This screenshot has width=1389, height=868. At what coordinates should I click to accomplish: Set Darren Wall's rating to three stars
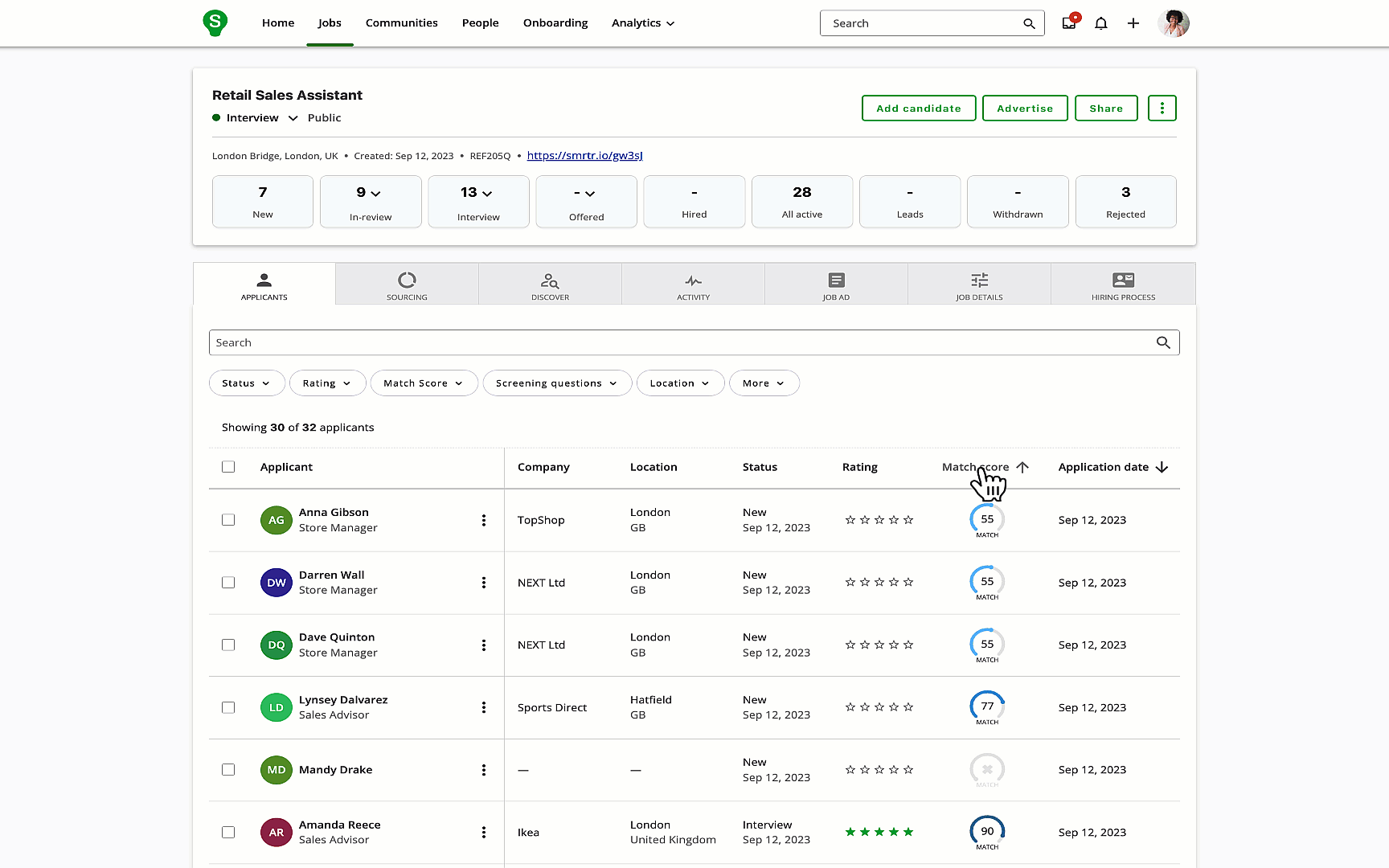(x=879, y=583)
